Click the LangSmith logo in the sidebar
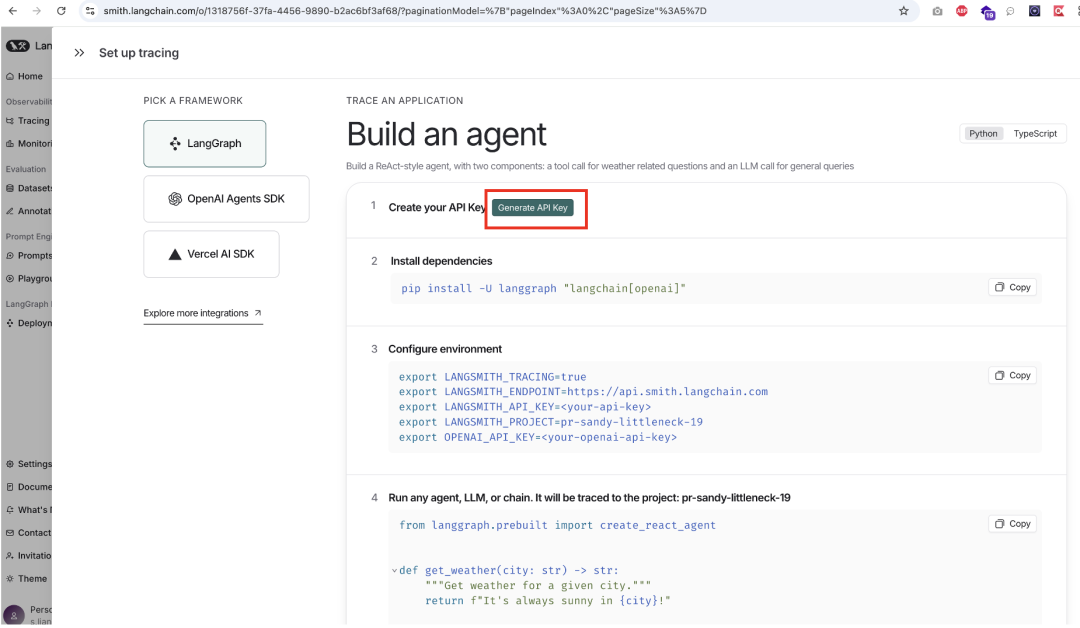Viewport: 1080px width, 628px height. (18, 45)
